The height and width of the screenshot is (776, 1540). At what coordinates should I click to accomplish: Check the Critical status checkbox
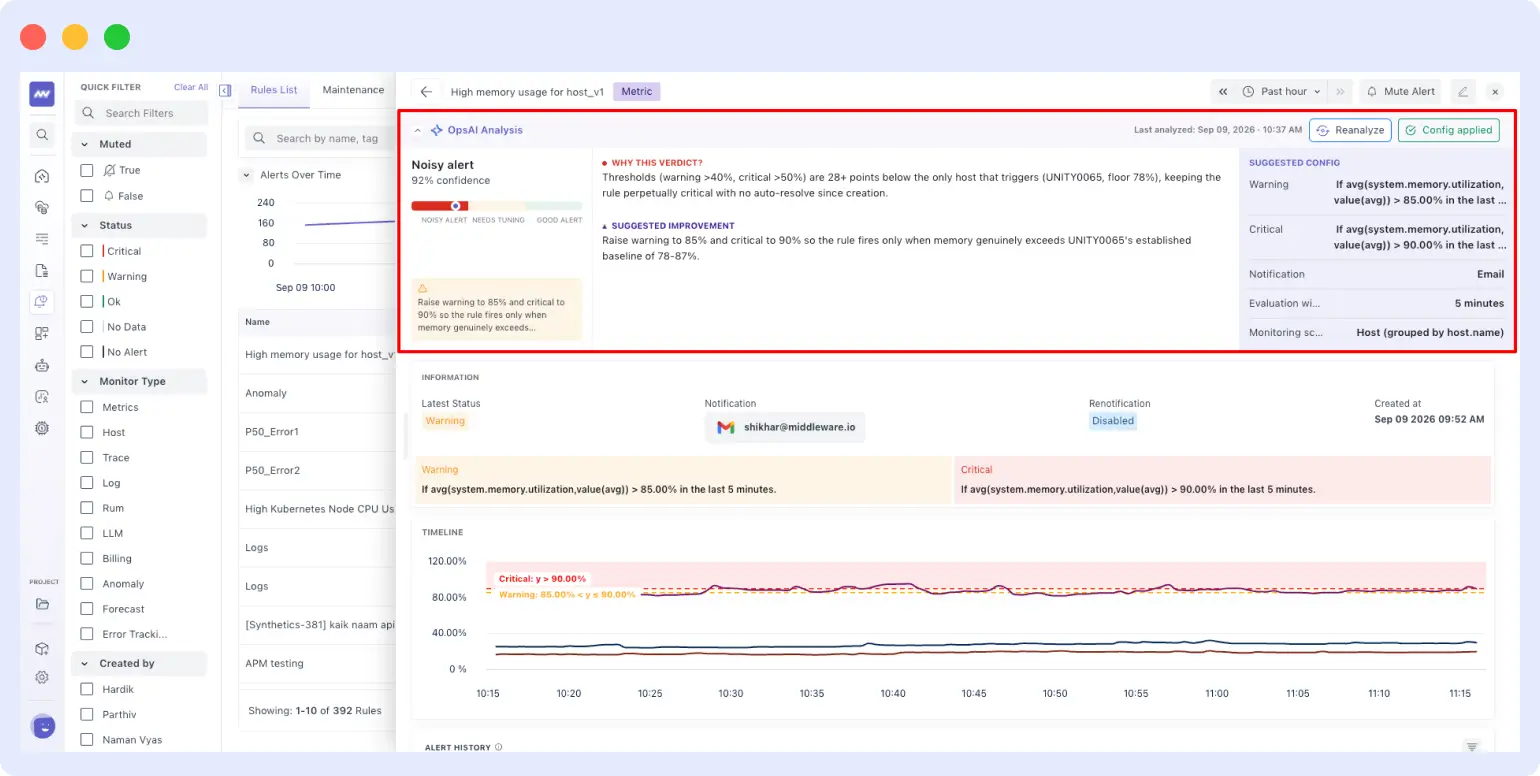coord(87,251)
